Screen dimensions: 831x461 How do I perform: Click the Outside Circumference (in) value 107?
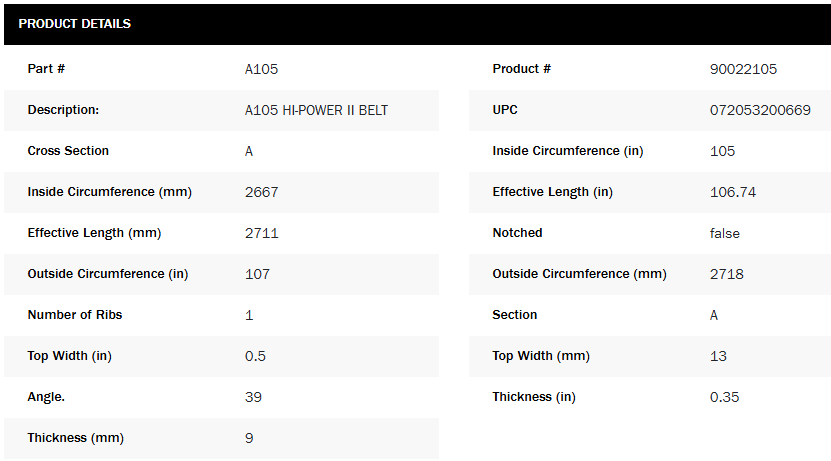click(257, 274)
